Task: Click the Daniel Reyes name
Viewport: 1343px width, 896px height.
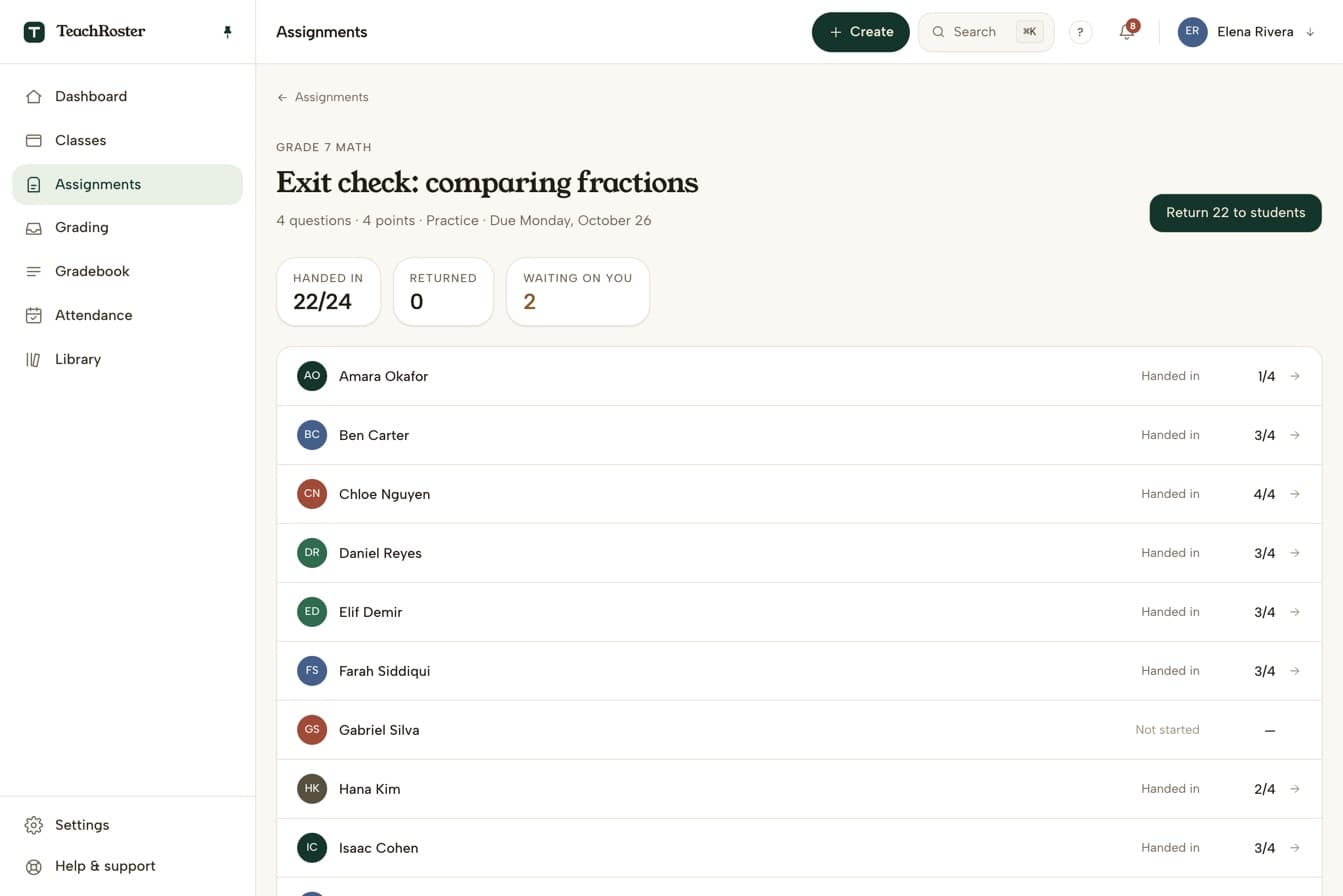Action: (380, 553)
